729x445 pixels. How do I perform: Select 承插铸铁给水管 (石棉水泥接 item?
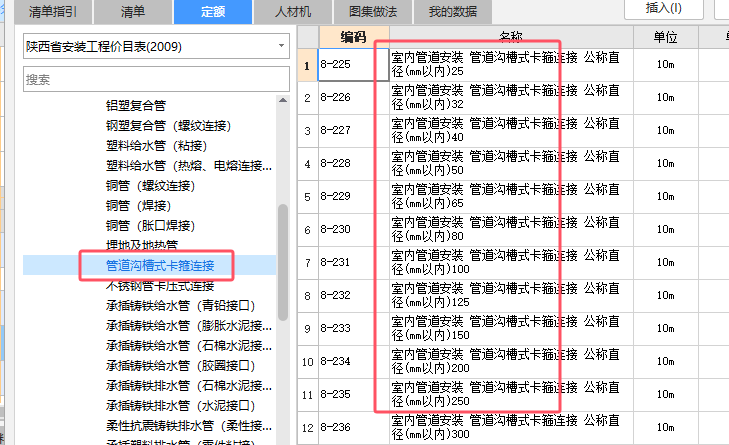tap(189, 345)
